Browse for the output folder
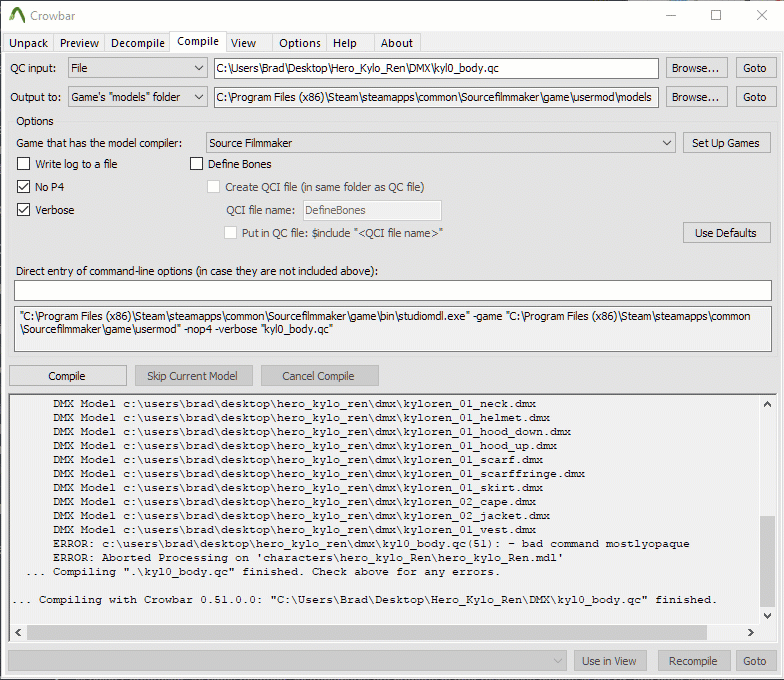 click(696, 97)
